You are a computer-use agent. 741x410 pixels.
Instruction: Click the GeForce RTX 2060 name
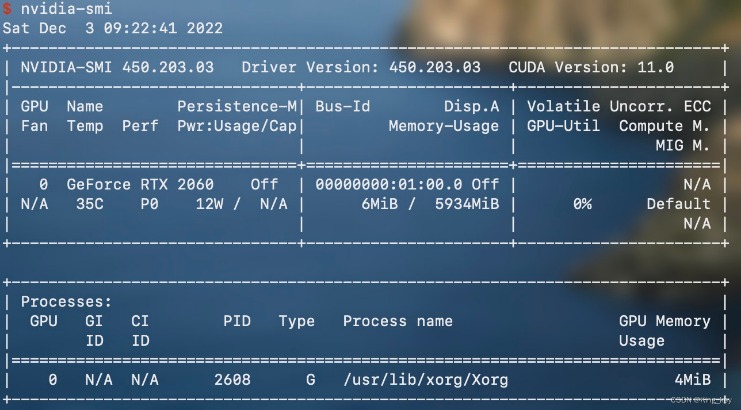(140, 184)
